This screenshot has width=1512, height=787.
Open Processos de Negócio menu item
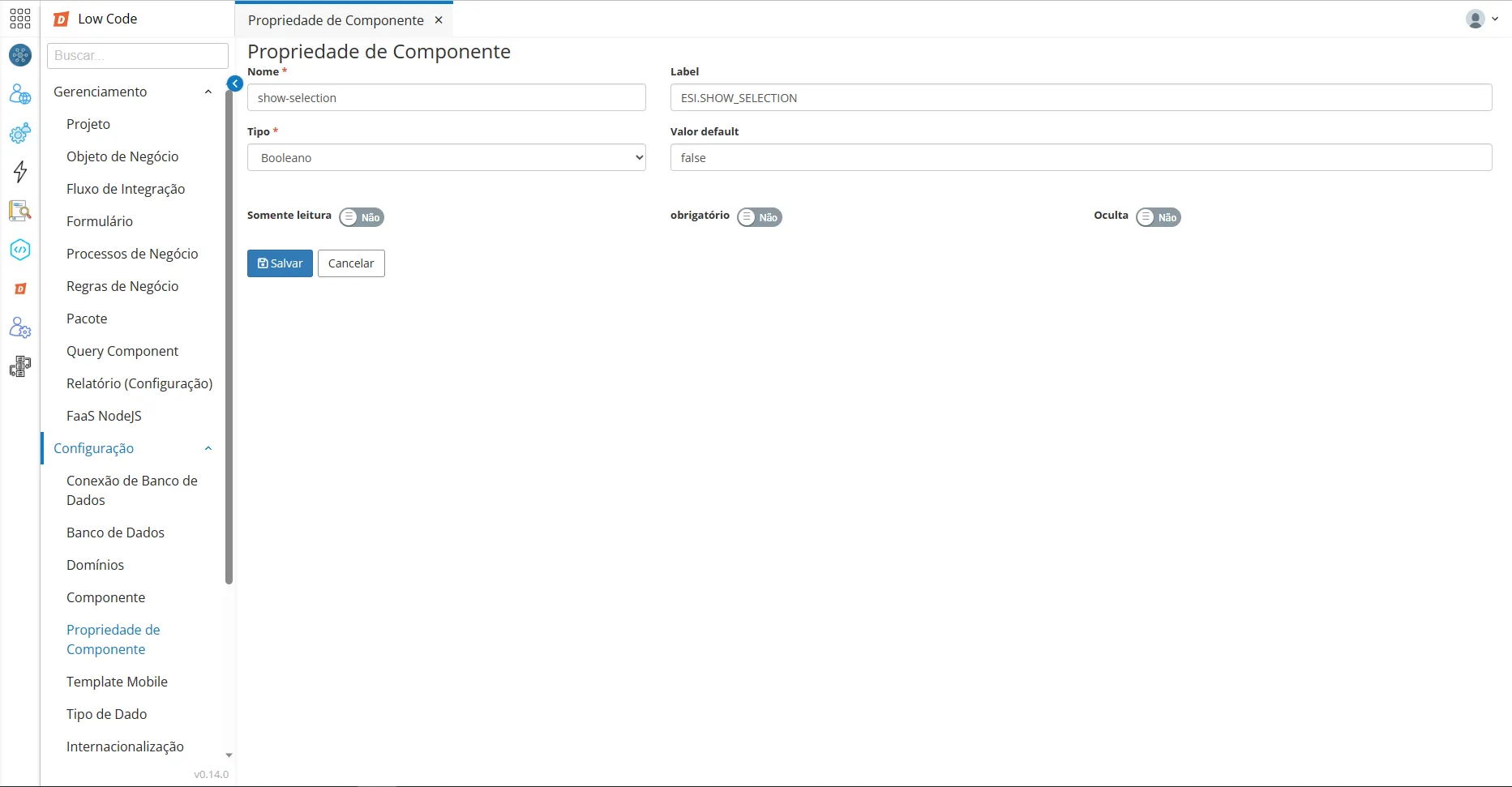click(132, 254)
